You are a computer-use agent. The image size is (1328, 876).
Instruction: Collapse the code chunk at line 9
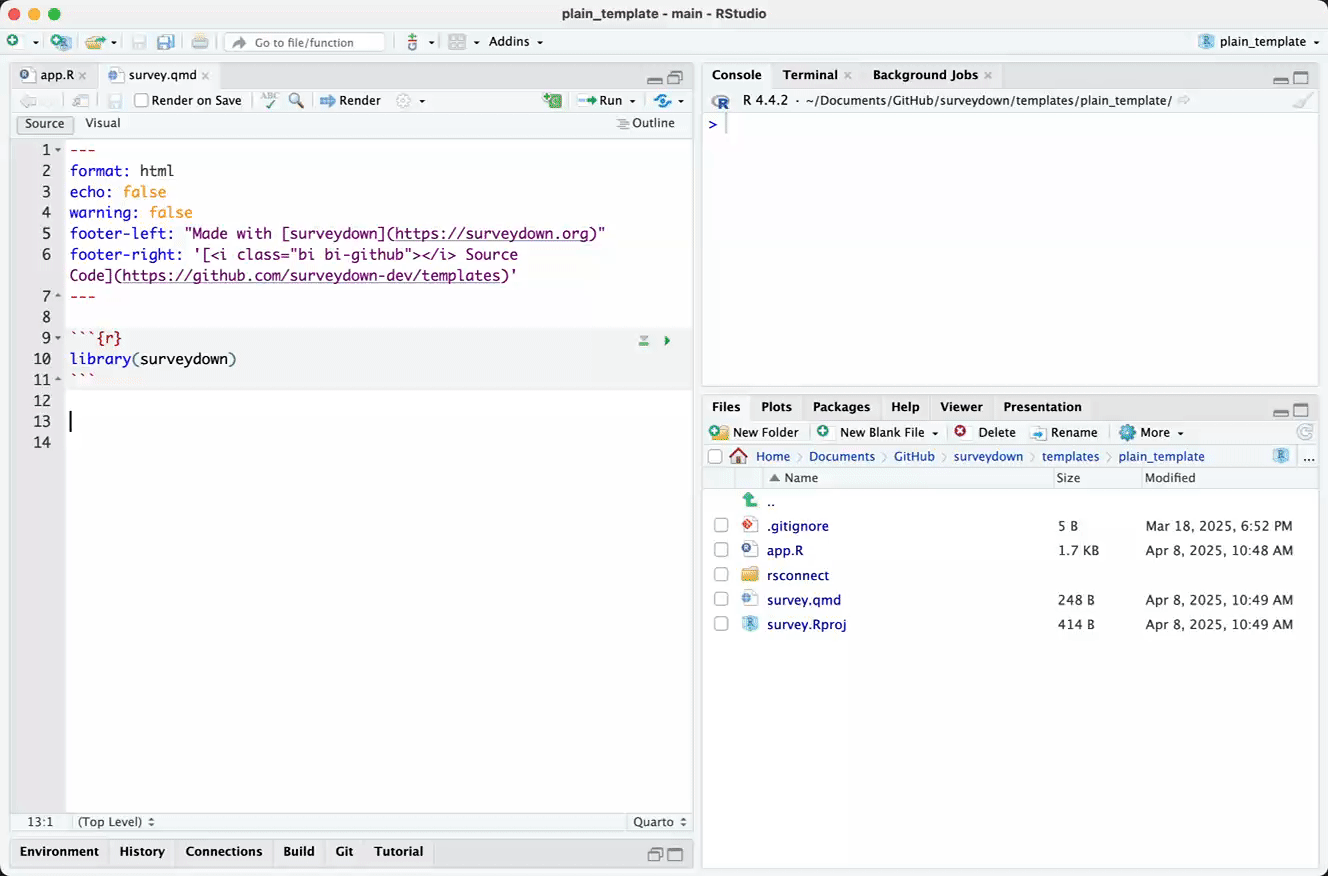pos(59,338)
